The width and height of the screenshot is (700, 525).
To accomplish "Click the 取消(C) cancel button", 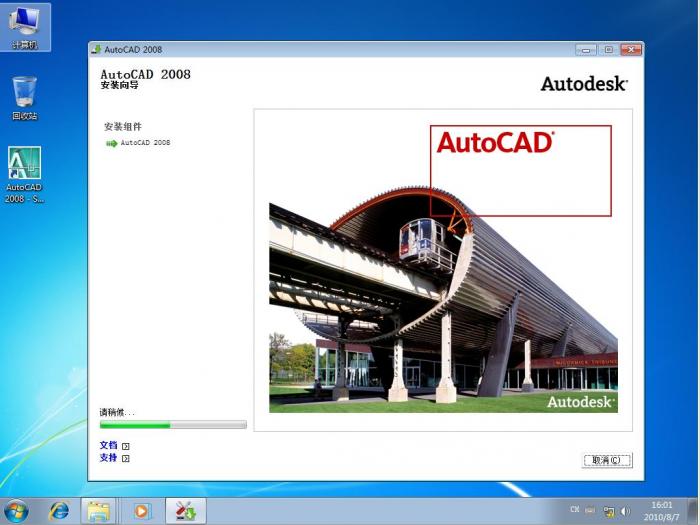I will (x=607, y=460).
